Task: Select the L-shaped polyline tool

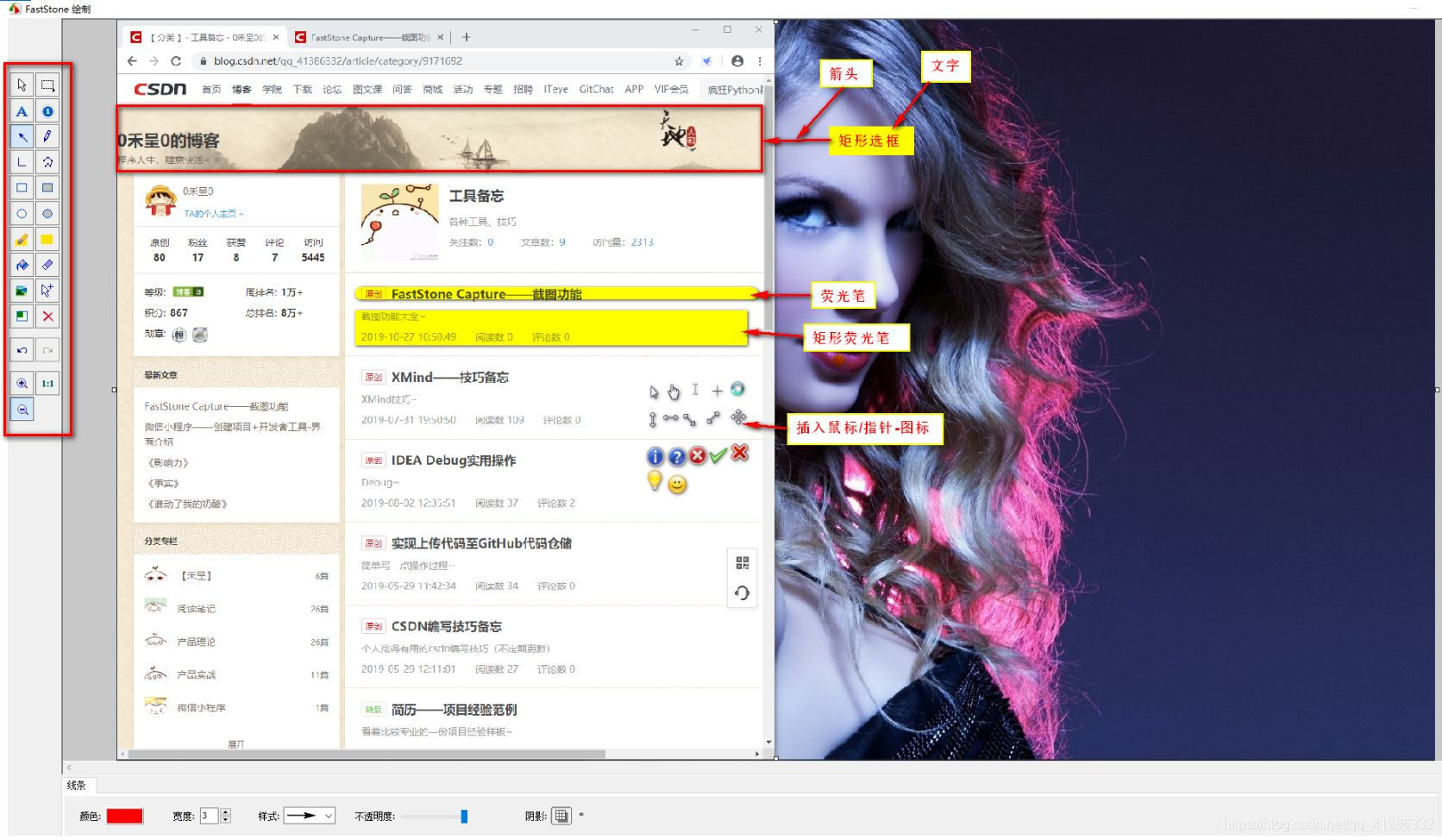Action: [x=22, y=161]
